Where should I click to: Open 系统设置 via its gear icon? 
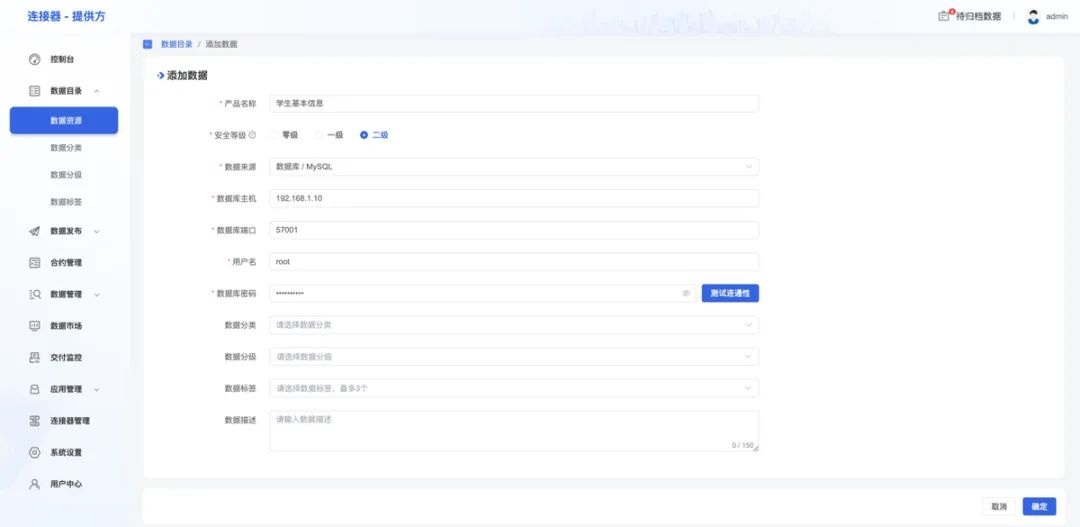pyautogui.click(x=34, y=452)
